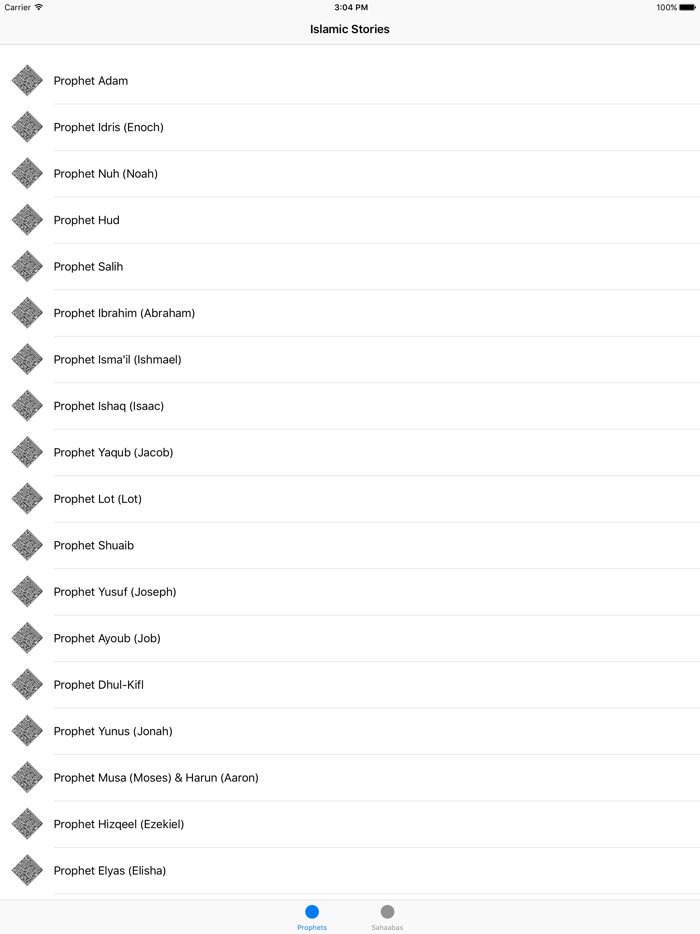Open Prophet Nuh (Noah) story
700x934 pixels.
click(x=106, y=174)
